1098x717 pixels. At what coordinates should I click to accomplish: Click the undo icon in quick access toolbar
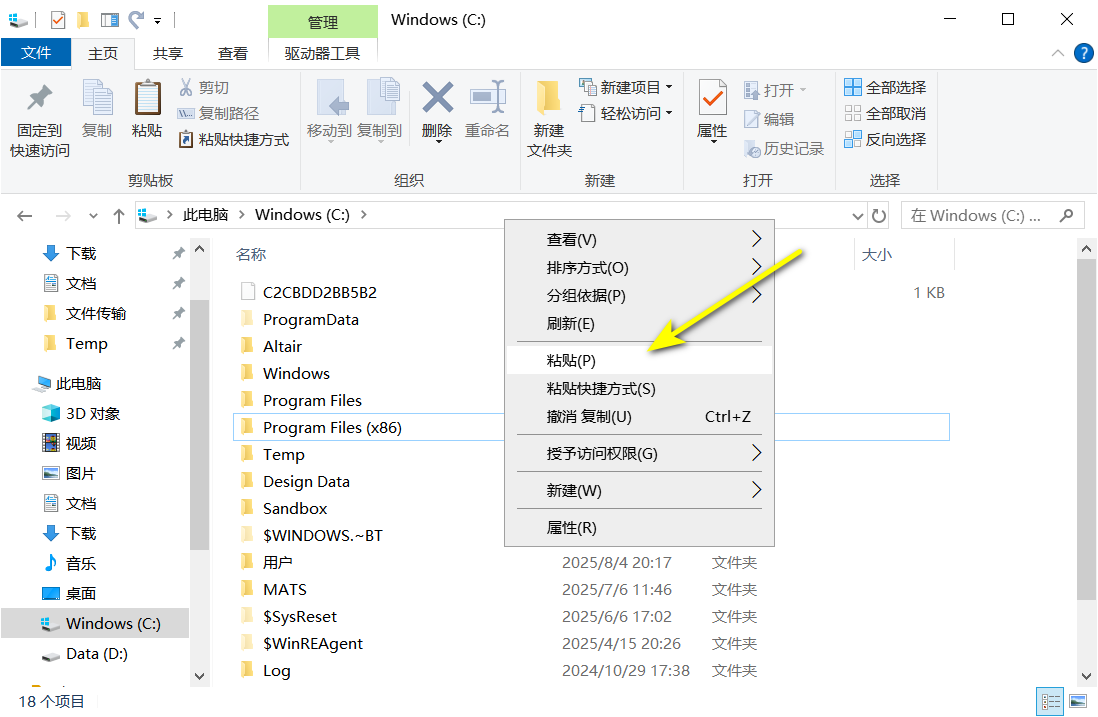[136, 20]
